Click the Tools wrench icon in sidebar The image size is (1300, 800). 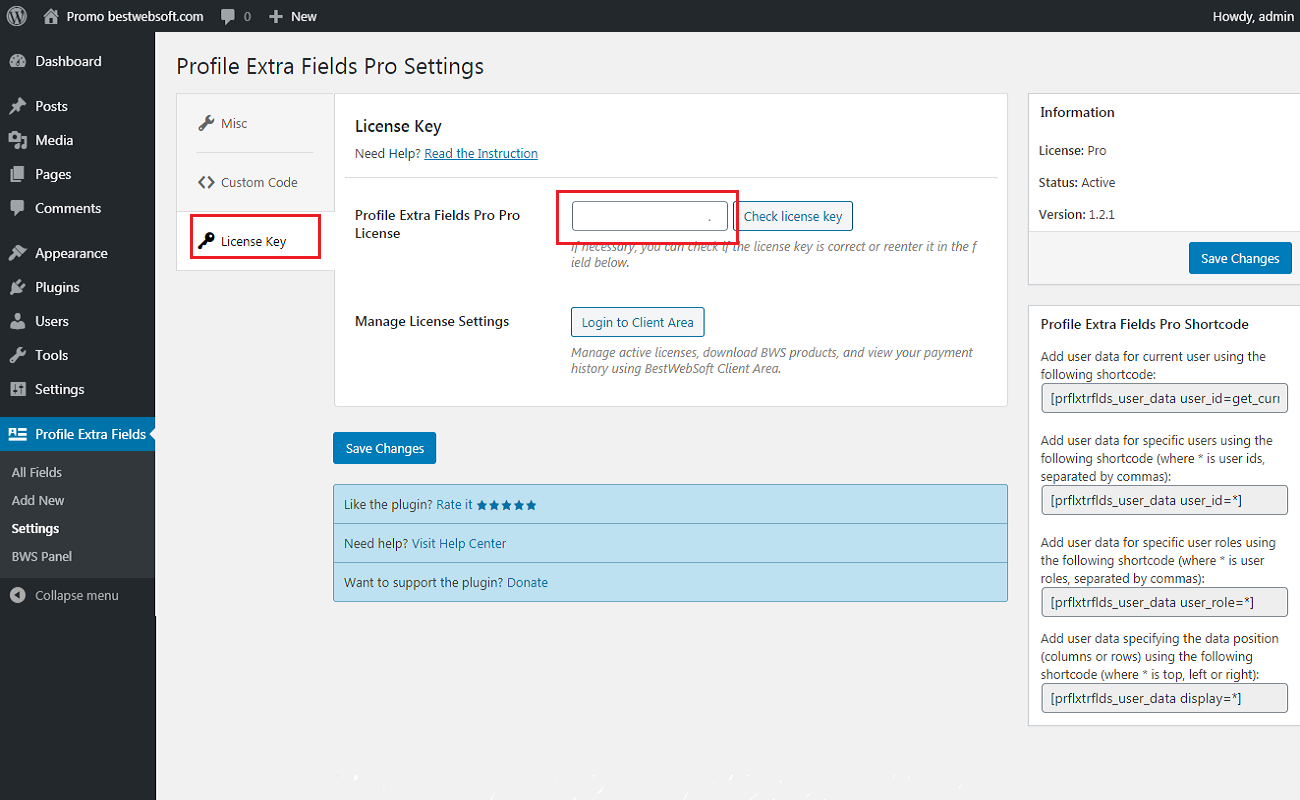click(x=18, y=355)
